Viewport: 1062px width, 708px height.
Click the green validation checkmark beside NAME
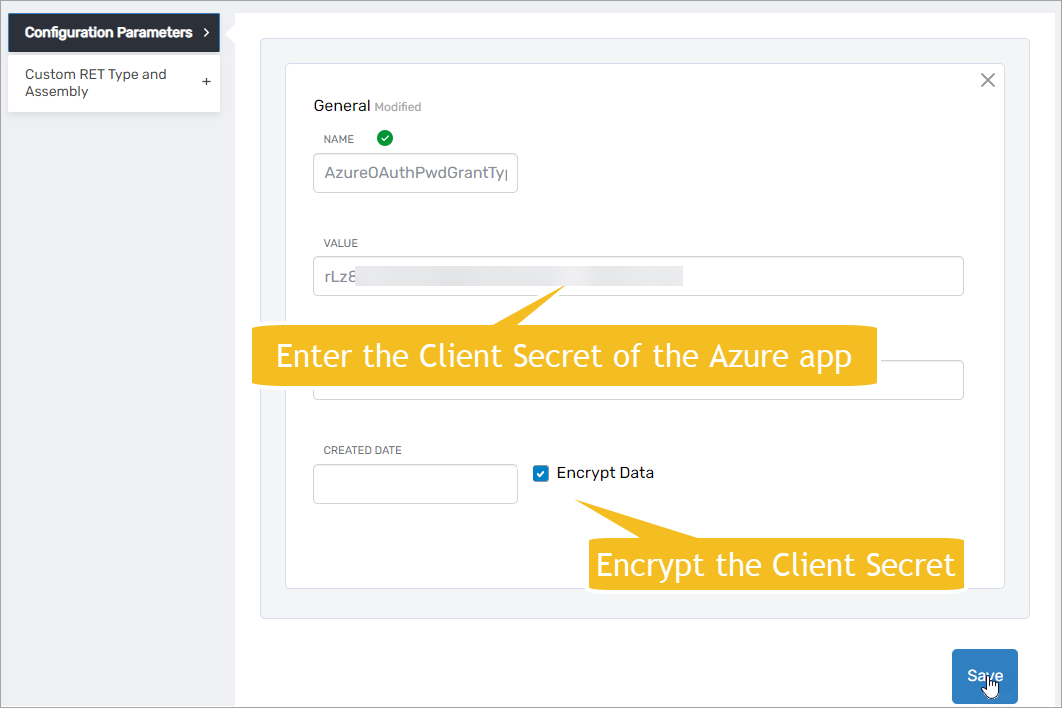click(x=385, y=138)
